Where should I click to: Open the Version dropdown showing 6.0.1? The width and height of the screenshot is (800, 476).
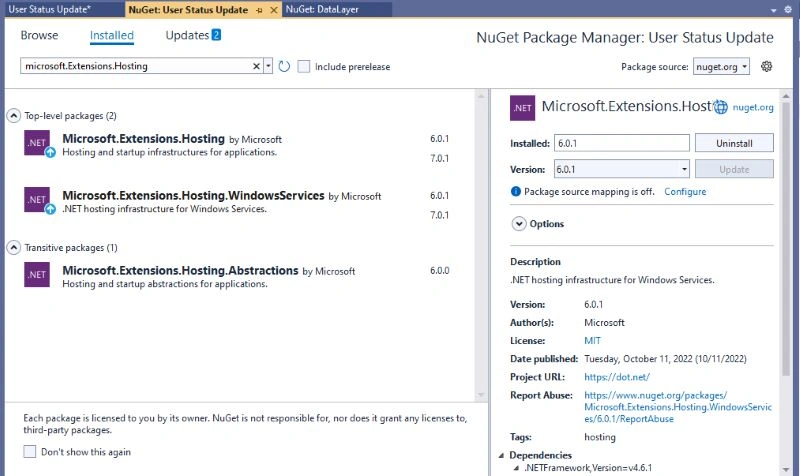[622, 169]
